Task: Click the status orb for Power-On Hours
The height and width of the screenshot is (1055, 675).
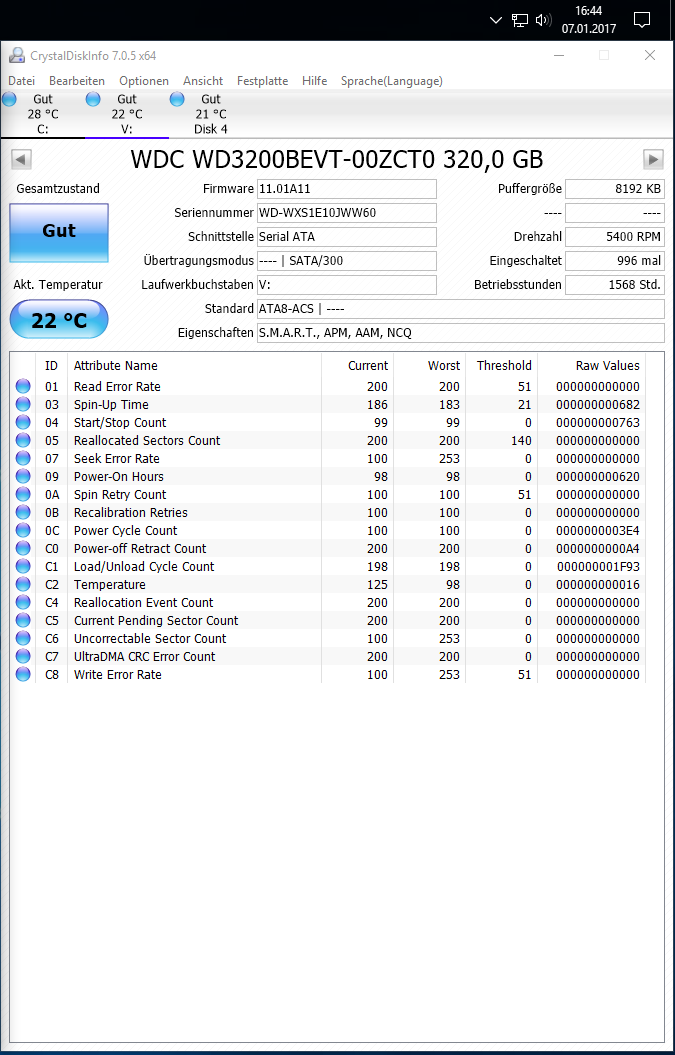Action: [24, 476]
